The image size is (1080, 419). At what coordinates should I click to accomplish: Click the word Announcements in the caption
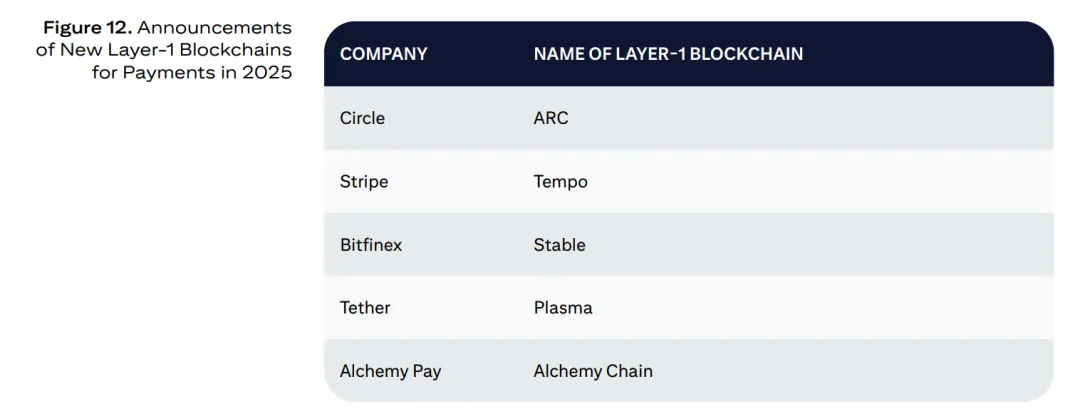tap(214, 28)
